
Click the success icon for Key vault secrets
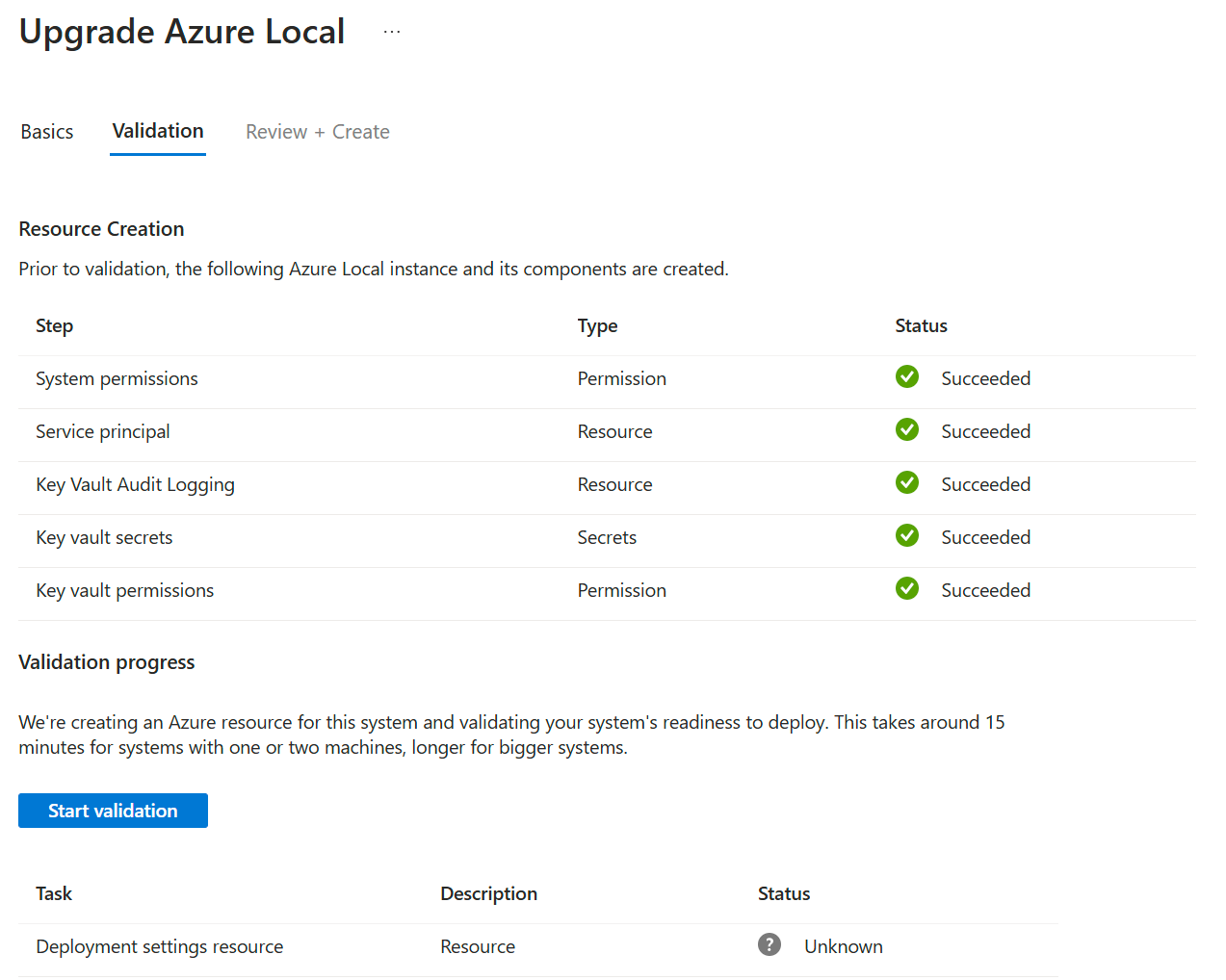pos(907,535)
